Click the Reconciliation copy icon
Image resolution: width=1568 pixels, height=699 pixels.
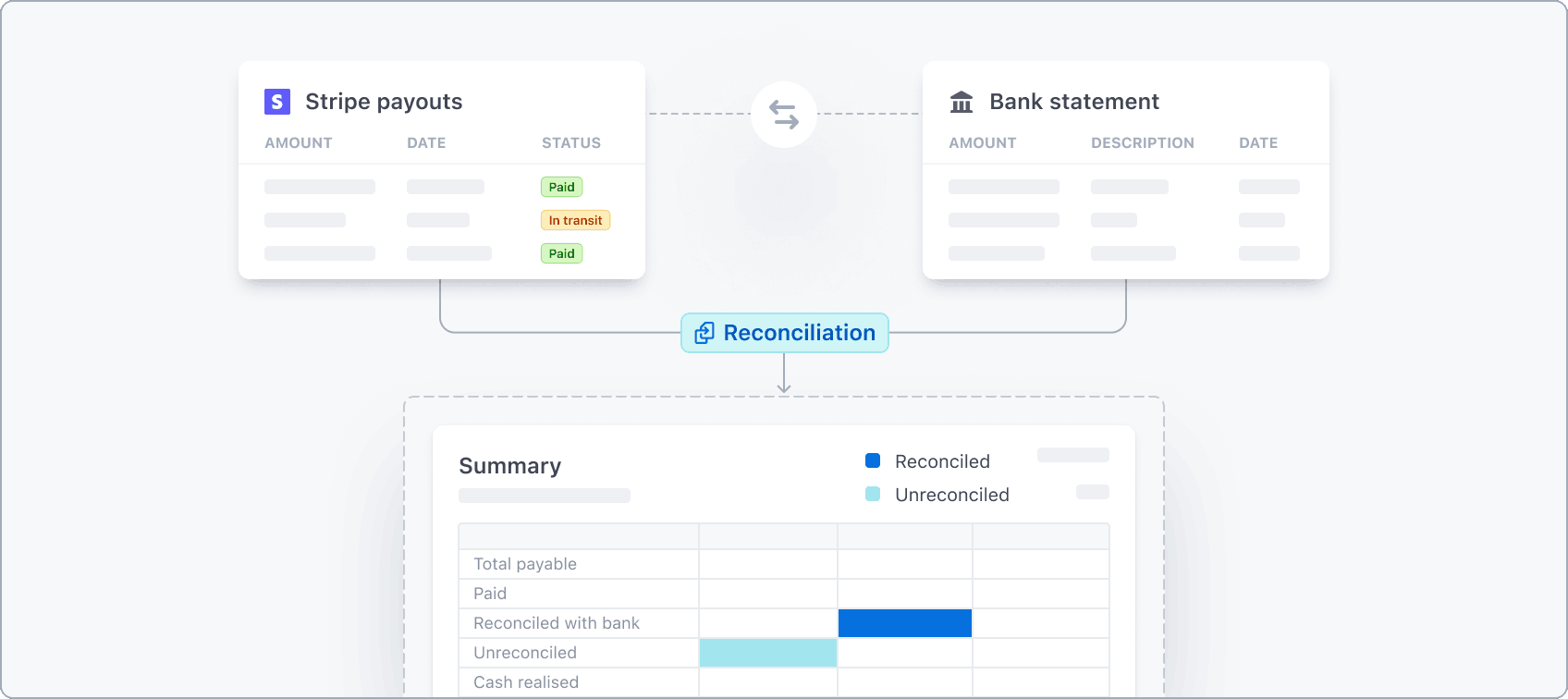tap(704, 333)
